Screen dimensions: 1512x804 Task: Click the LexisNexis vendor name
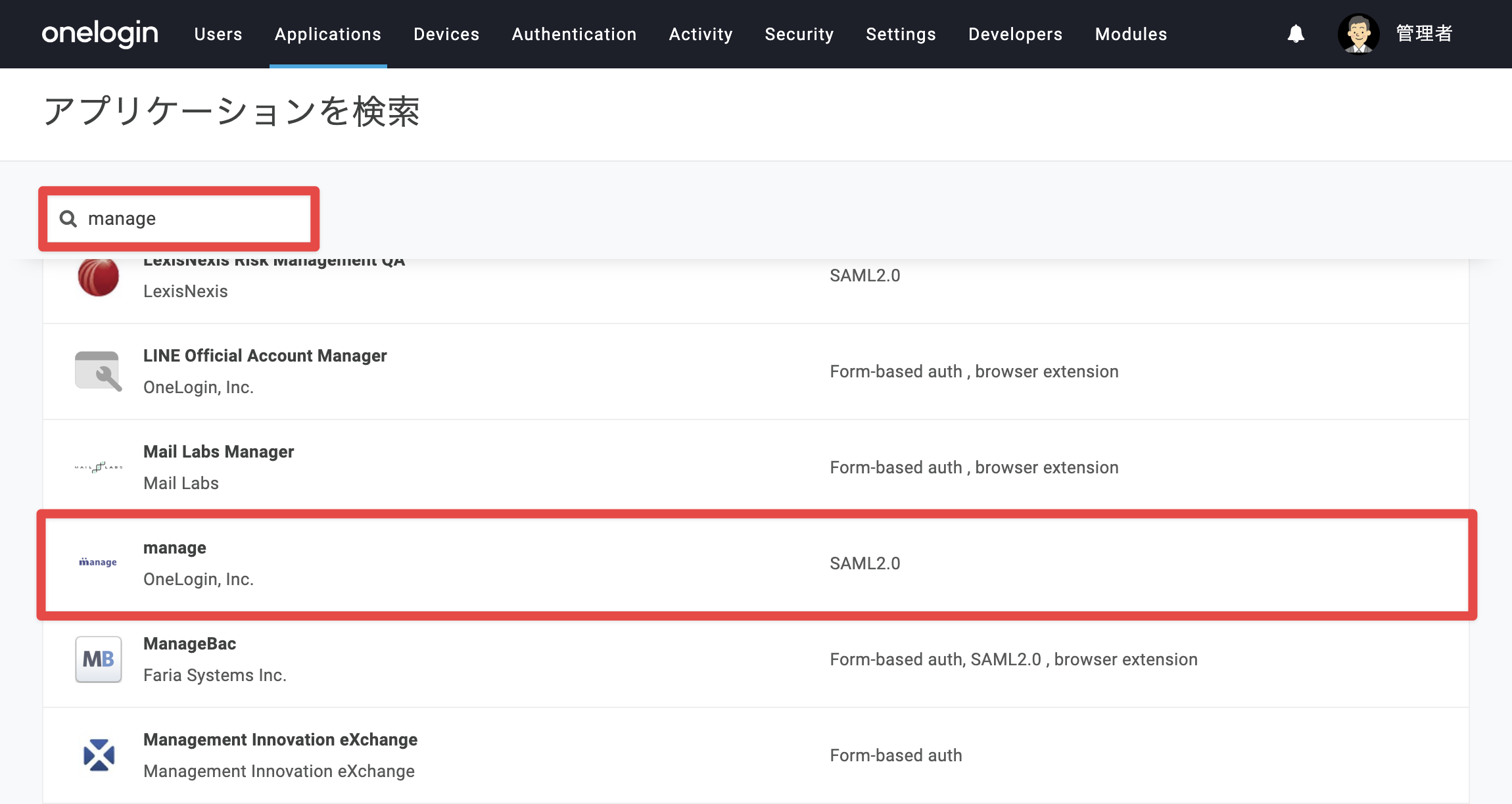pos(185,291)
